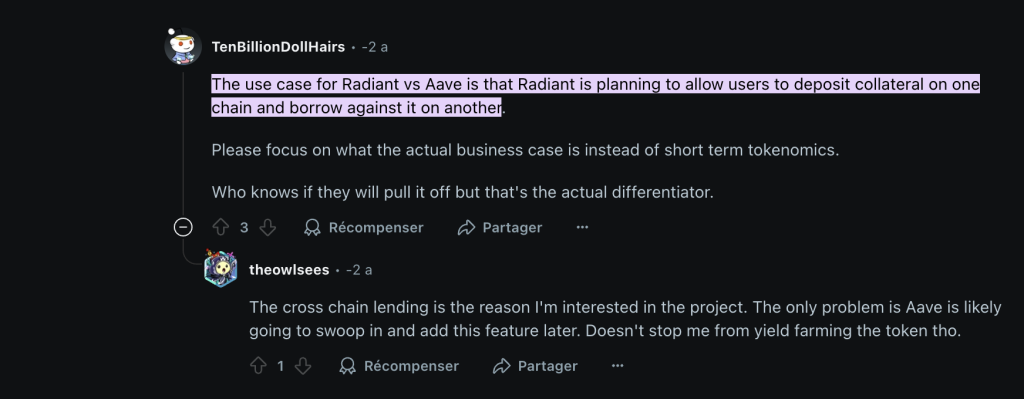Downvote TenBillionDollHairs' comment
This screenshot has width=1024, height=399.
coord(268,227)
